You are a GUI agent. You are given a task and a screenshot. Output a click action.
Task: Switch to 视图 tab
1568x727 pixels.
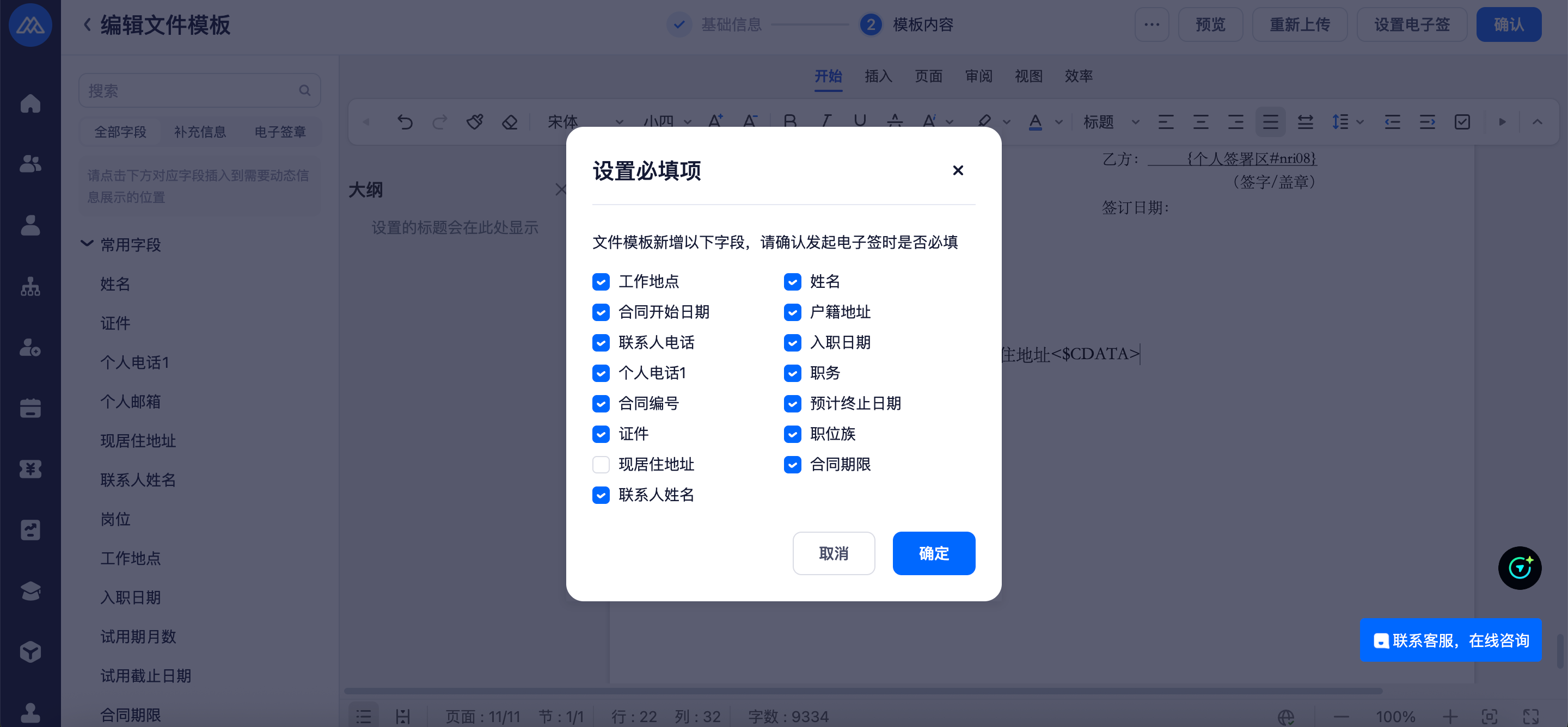tap(1028, 76)
